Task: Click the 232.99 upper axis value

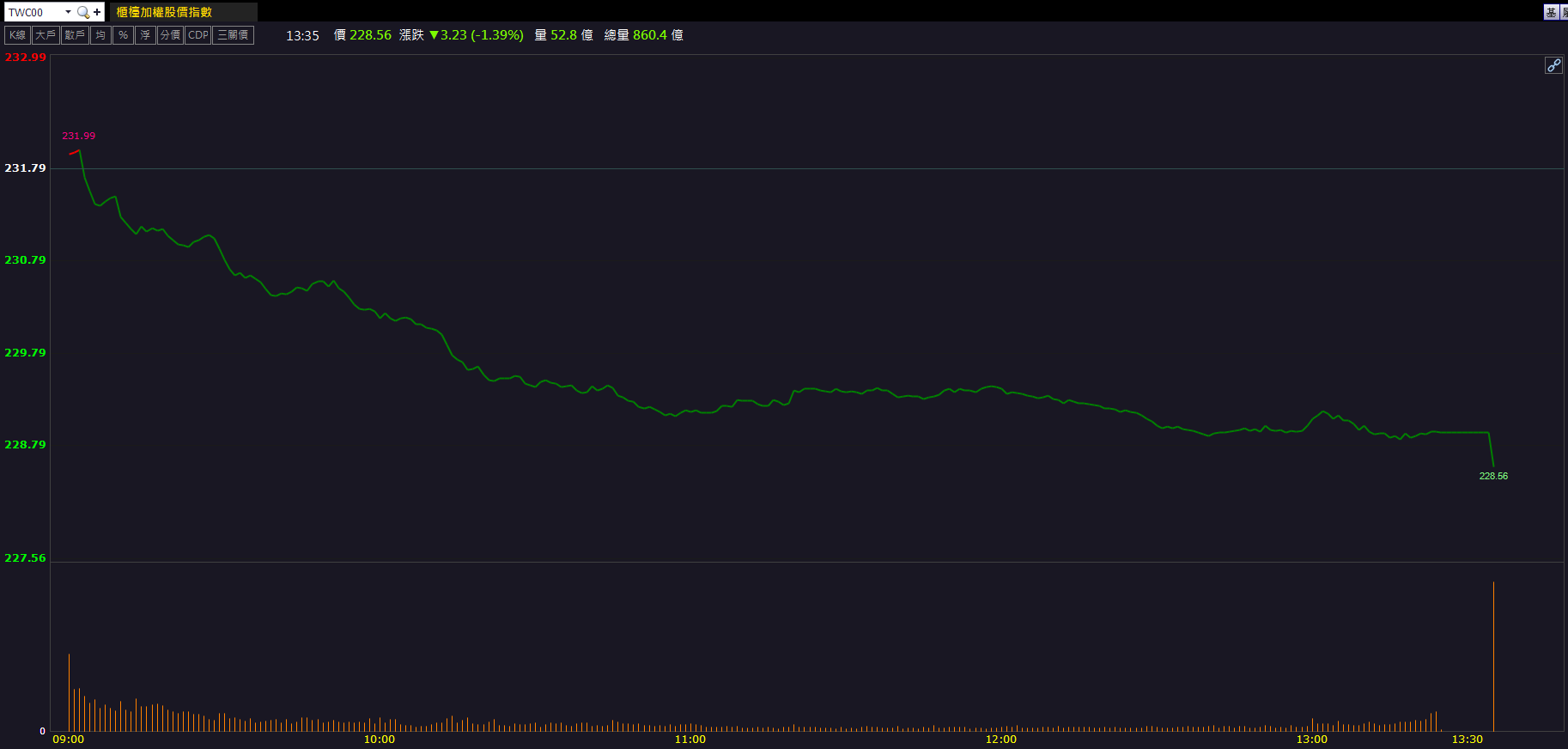Action: [26, 58]
